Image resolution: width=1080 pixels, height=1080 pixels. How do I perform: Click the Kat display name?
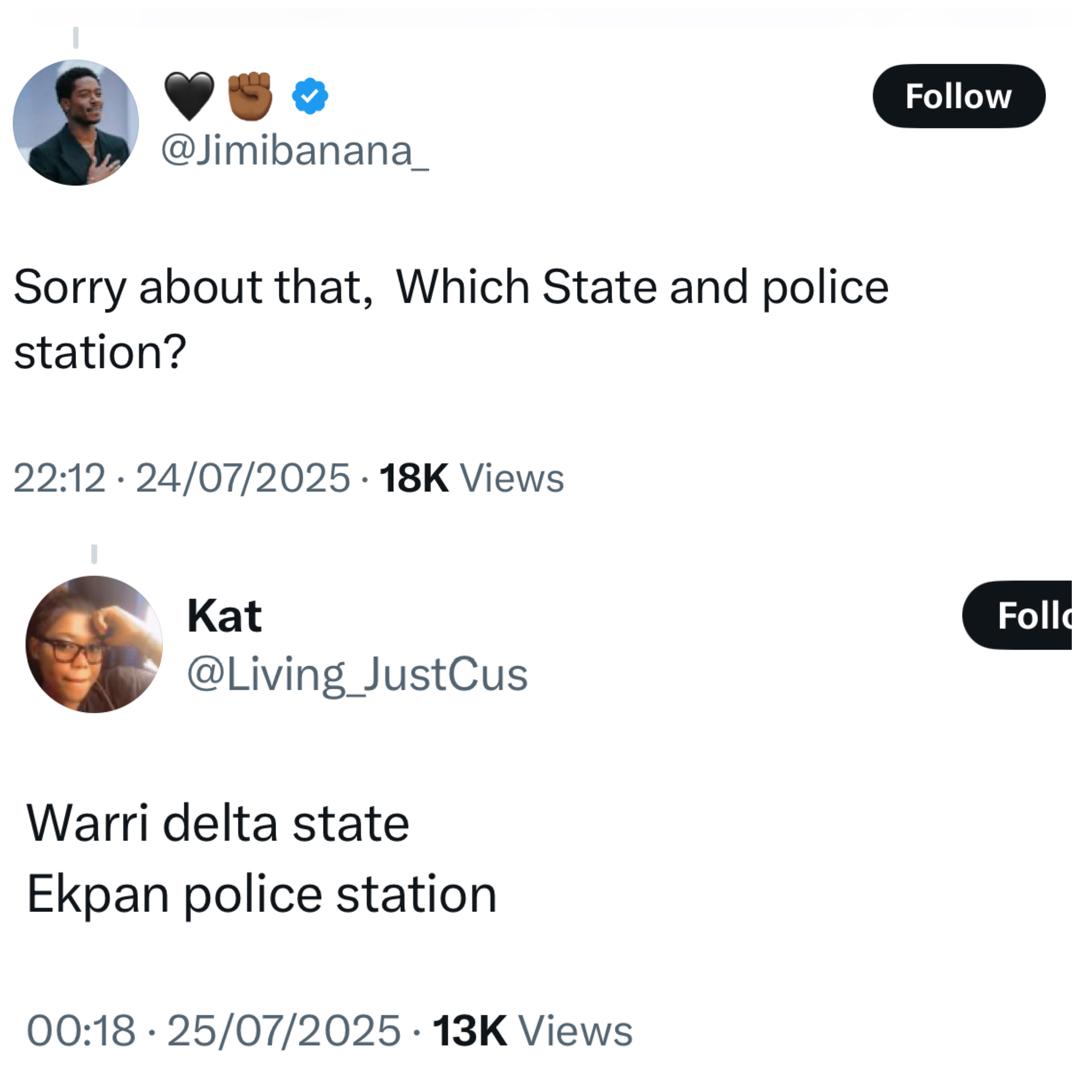224,616
